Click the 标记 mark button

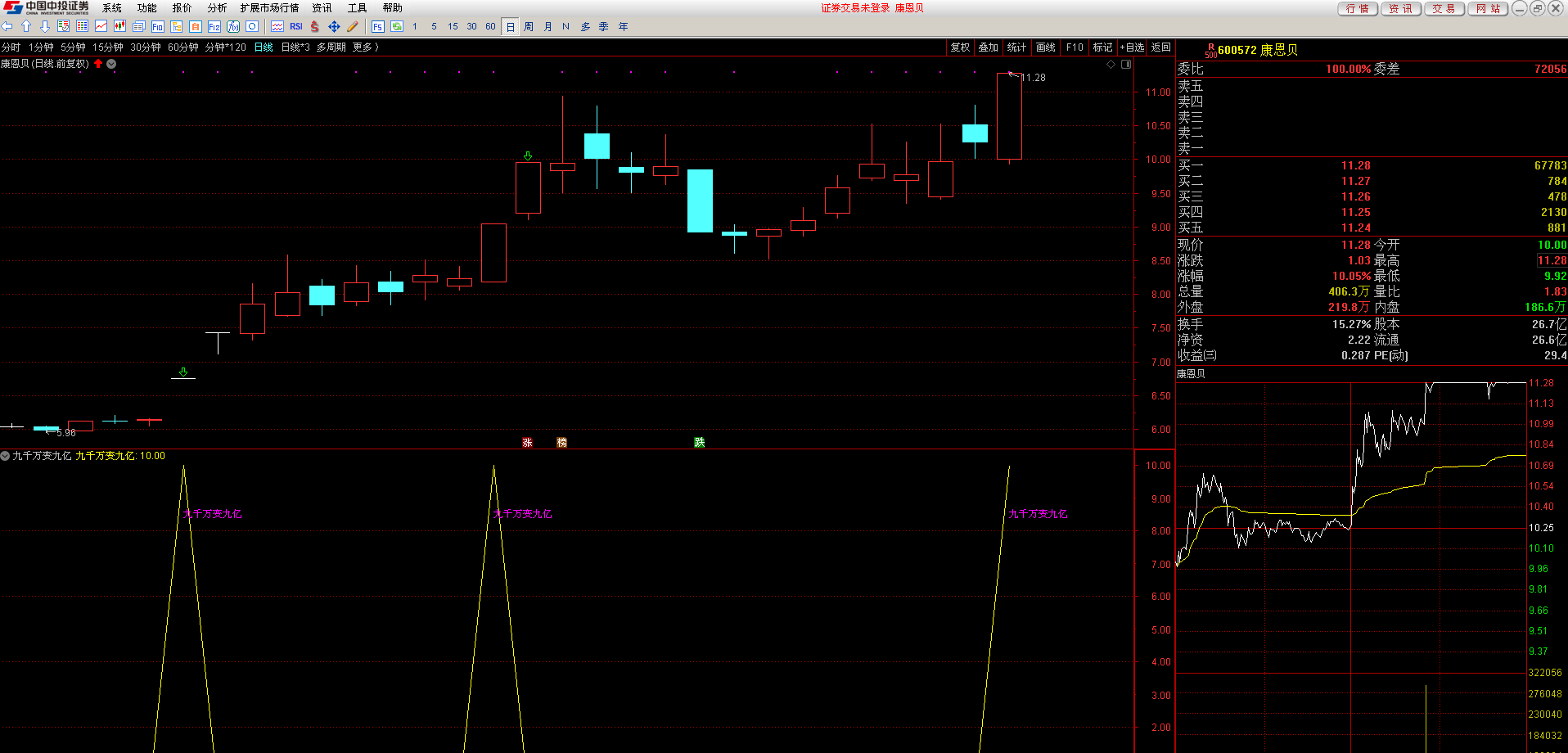coord(1103,47)
